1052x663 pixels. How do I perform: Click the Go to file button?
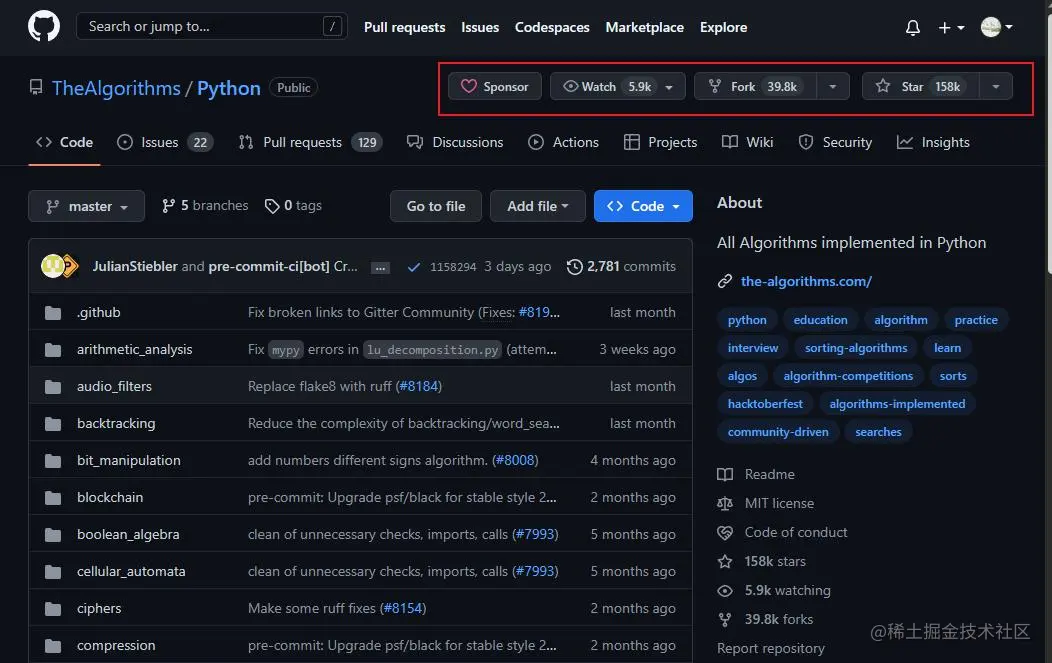pyautogui.click(x=436, y=206)
